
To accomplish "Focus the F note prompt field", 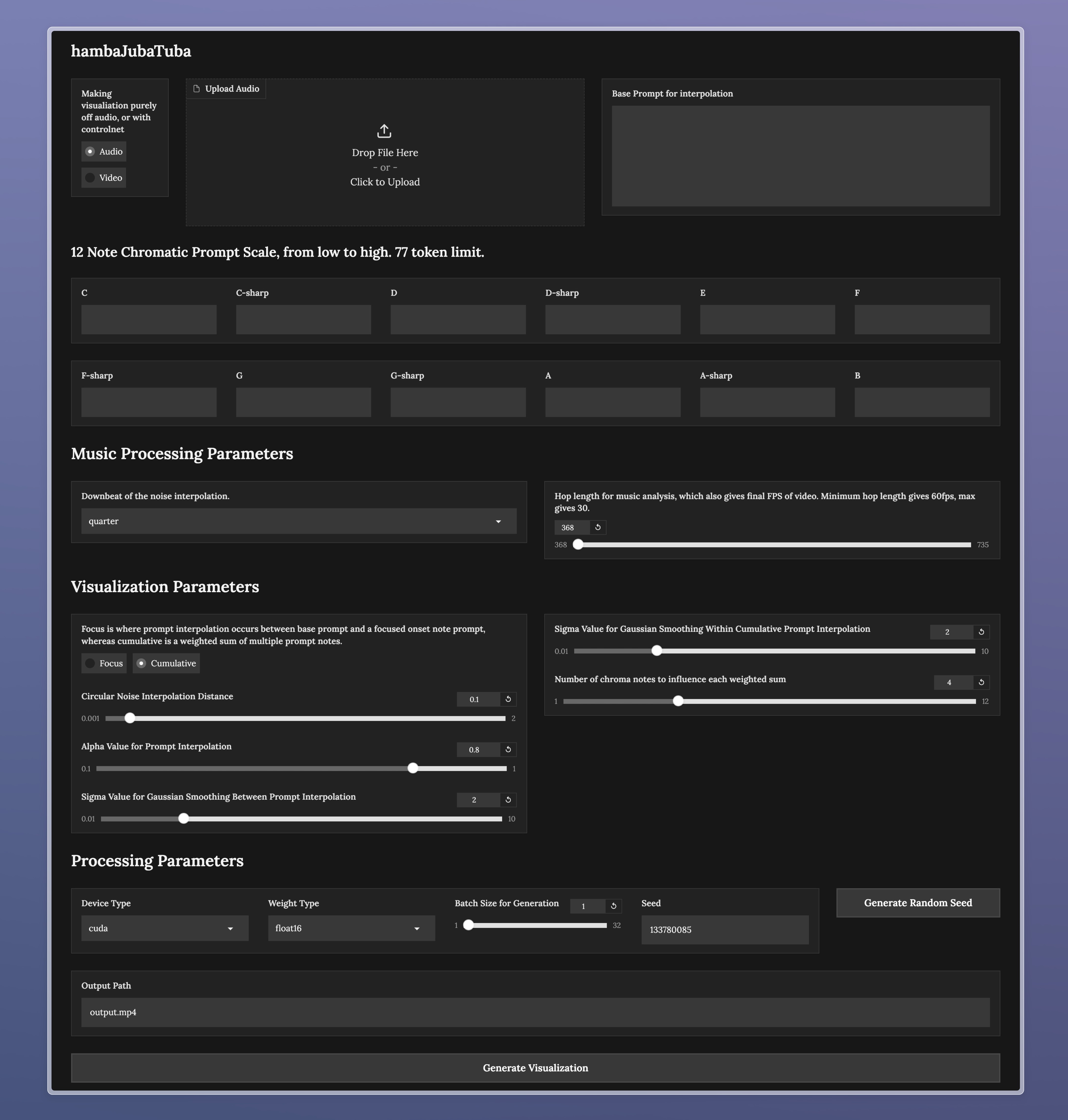I will (x=922, y=319).
